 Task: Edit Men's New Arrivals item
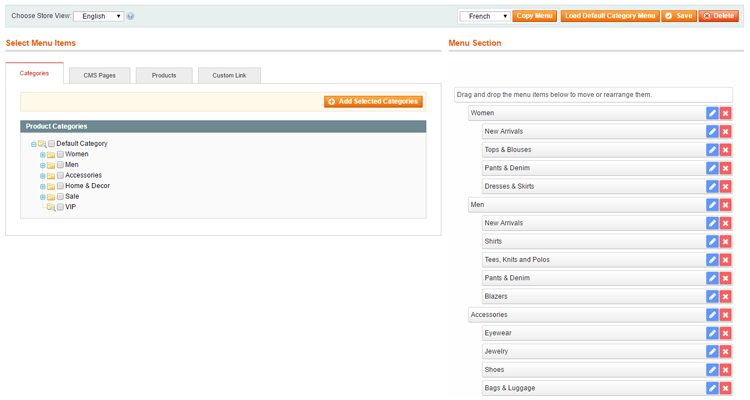pos(712,223)
